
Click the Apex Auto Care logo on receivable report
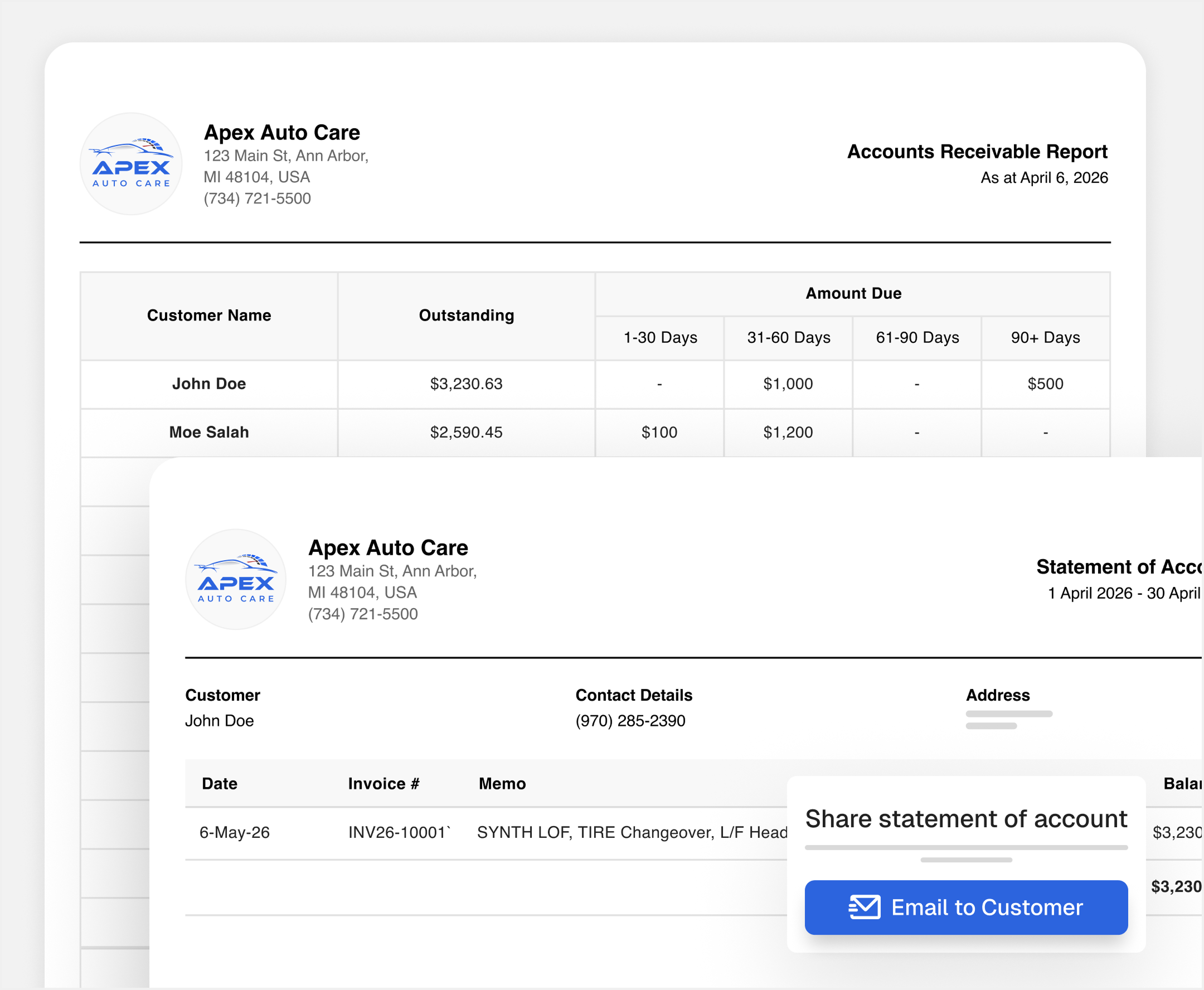pyautogui.click(x=131, y=164)
